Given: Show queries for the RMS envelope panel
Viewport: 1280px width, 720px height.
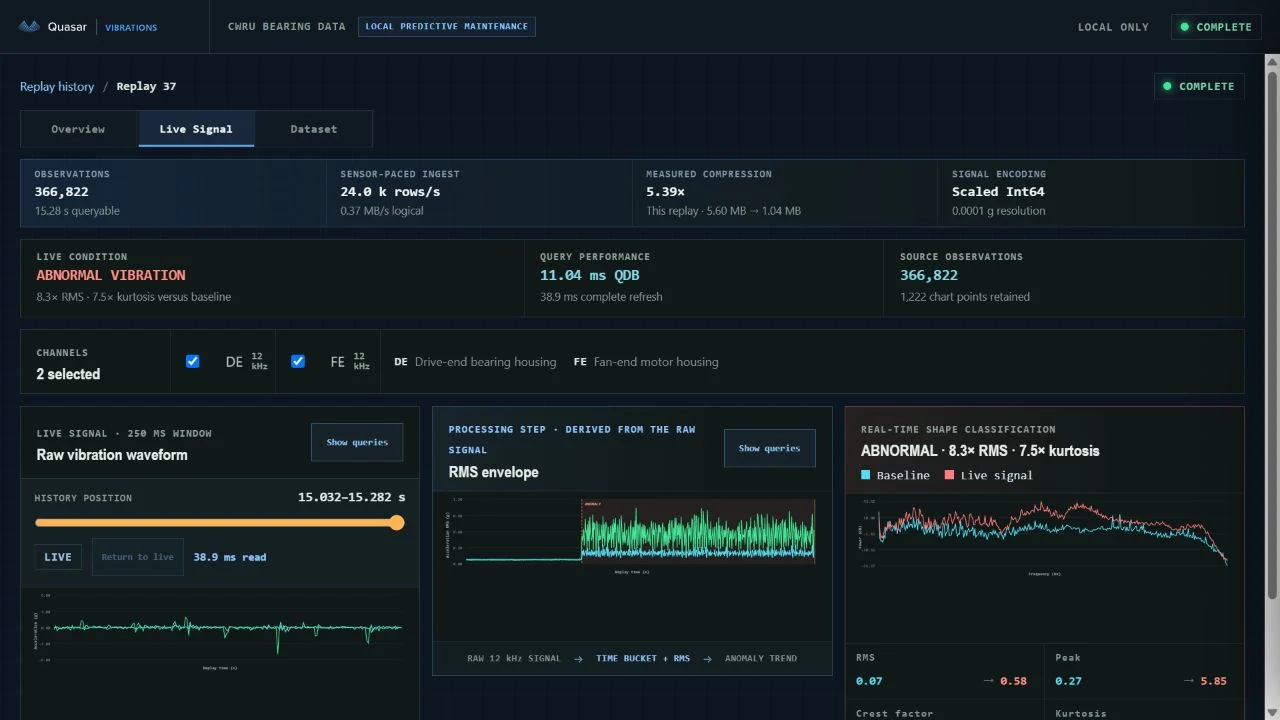Looking at the screenshot, I should 769,448.
